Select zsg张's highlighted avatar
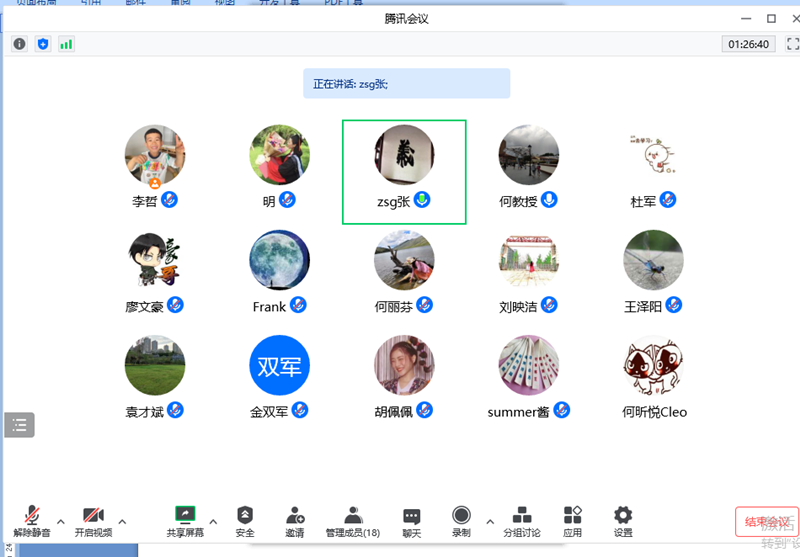 pyautogui.click(x=404, y=155)
